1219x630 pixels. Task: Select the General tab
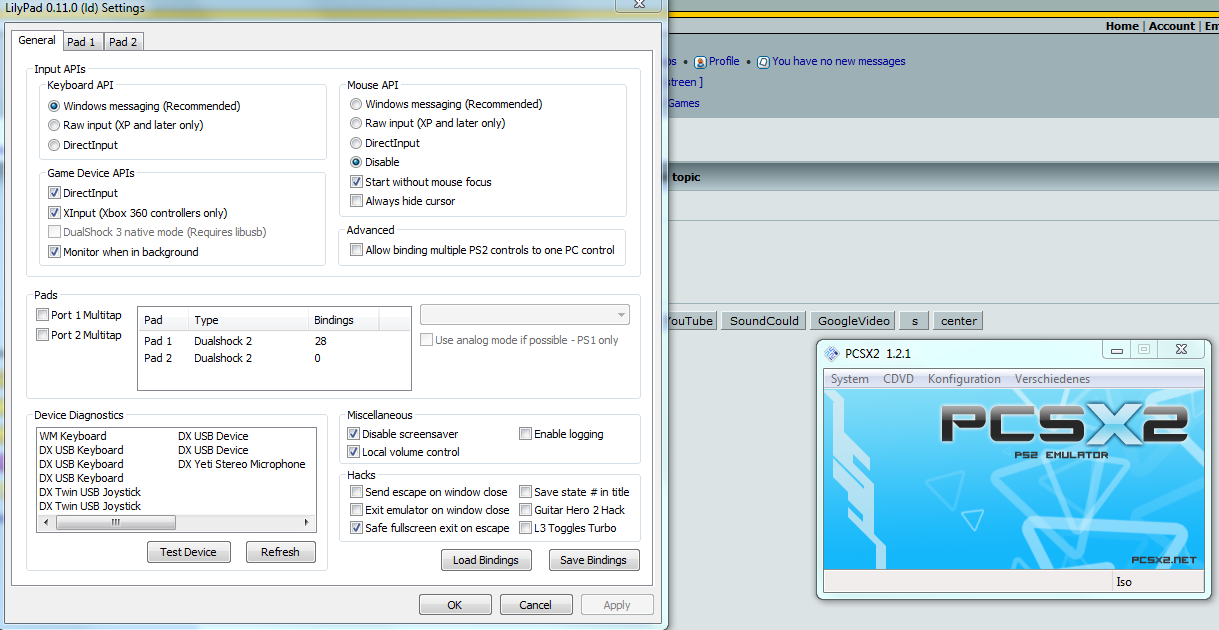point(37,40)
